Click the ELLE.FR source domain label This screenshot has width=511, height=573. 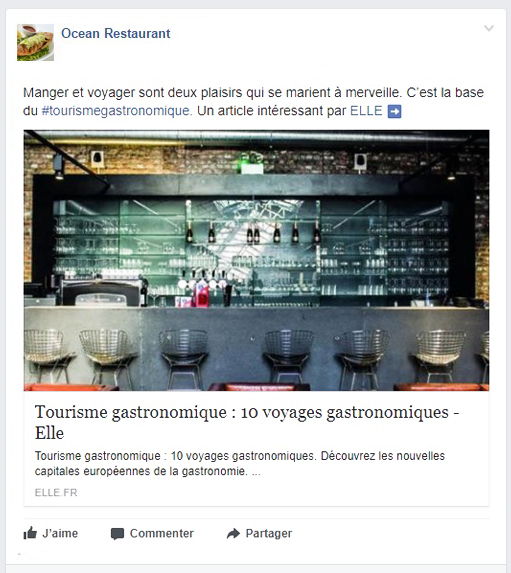[56, 493]
